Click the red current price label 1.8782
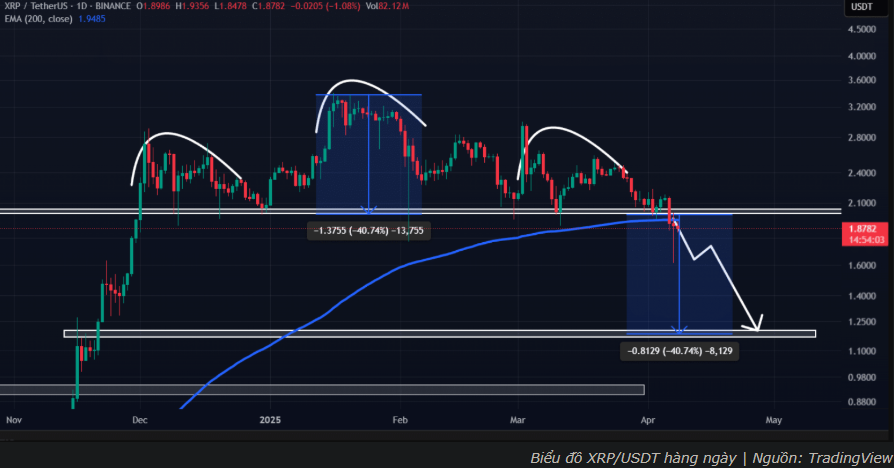894x468 pixels. click(863, 229)
